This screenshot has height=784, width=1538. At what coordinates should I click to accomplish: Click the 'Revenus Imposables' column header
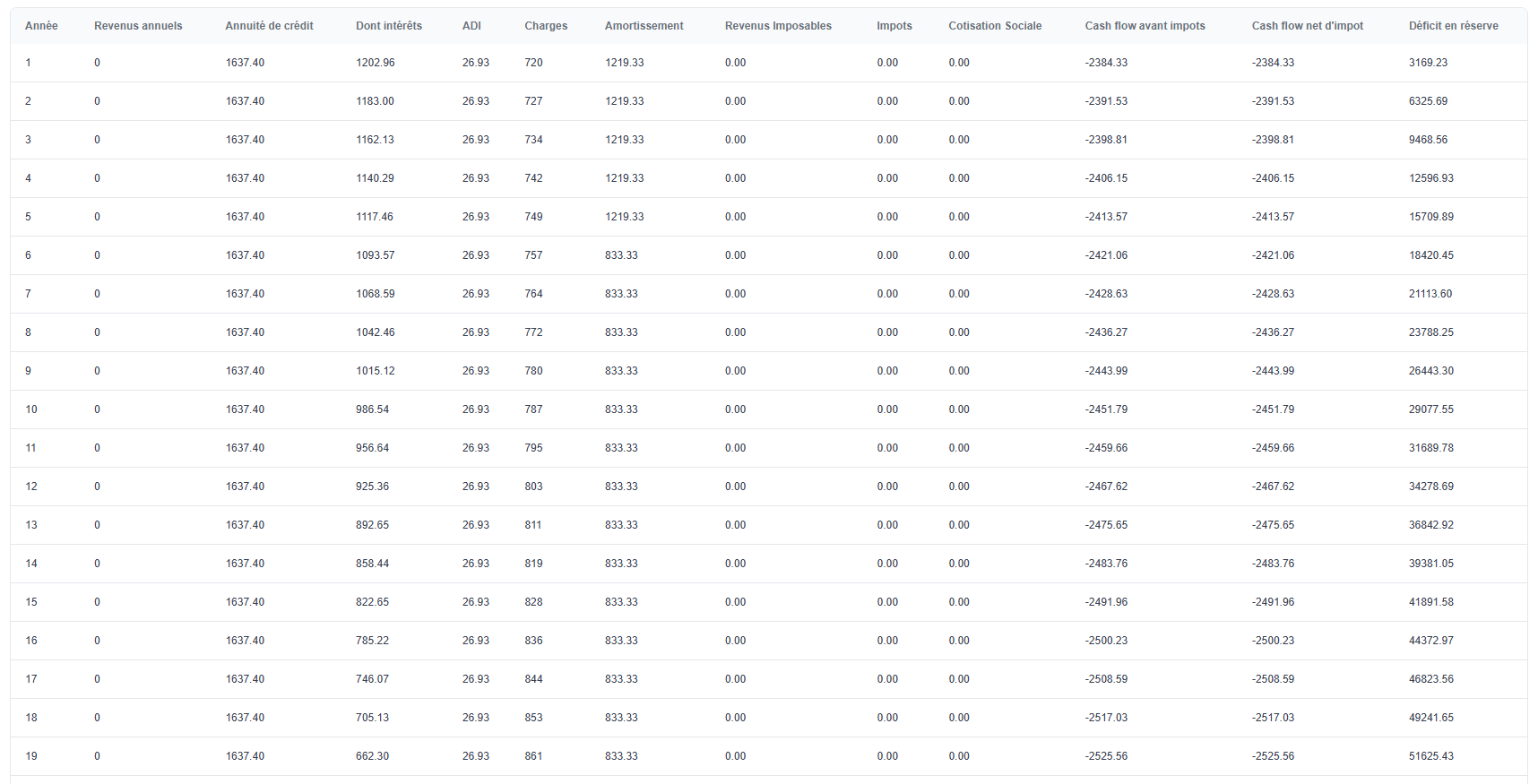point(778,26)
